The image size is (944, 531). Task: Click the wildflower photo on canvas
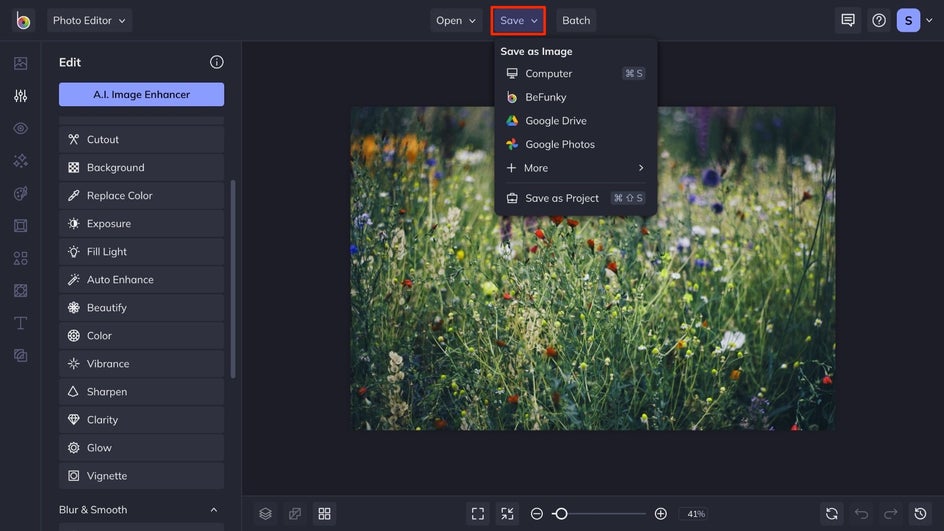click(593, 269)
